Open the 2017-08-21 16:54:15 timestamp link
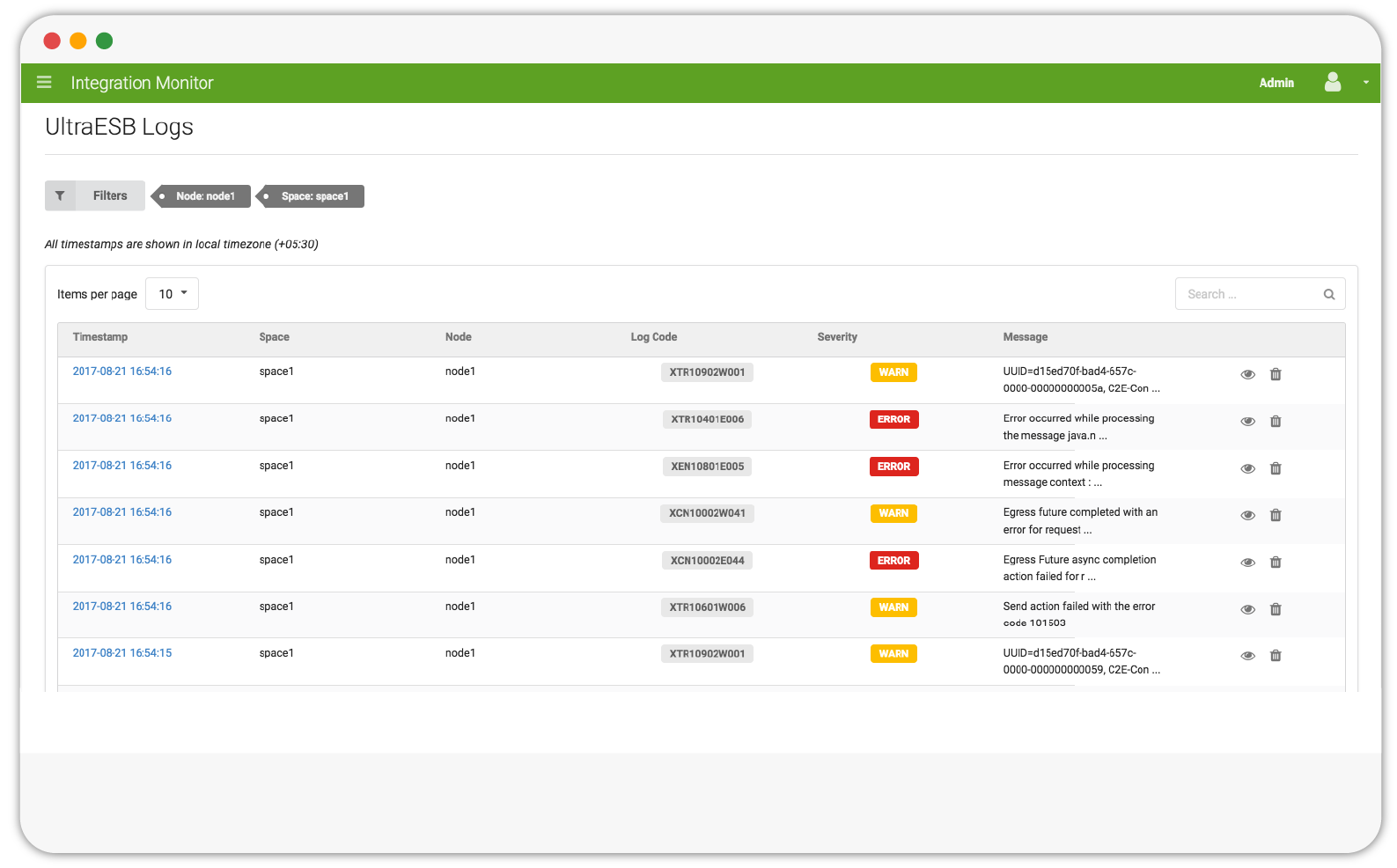This screenshot has height=868, width=1397. point(122,653)
